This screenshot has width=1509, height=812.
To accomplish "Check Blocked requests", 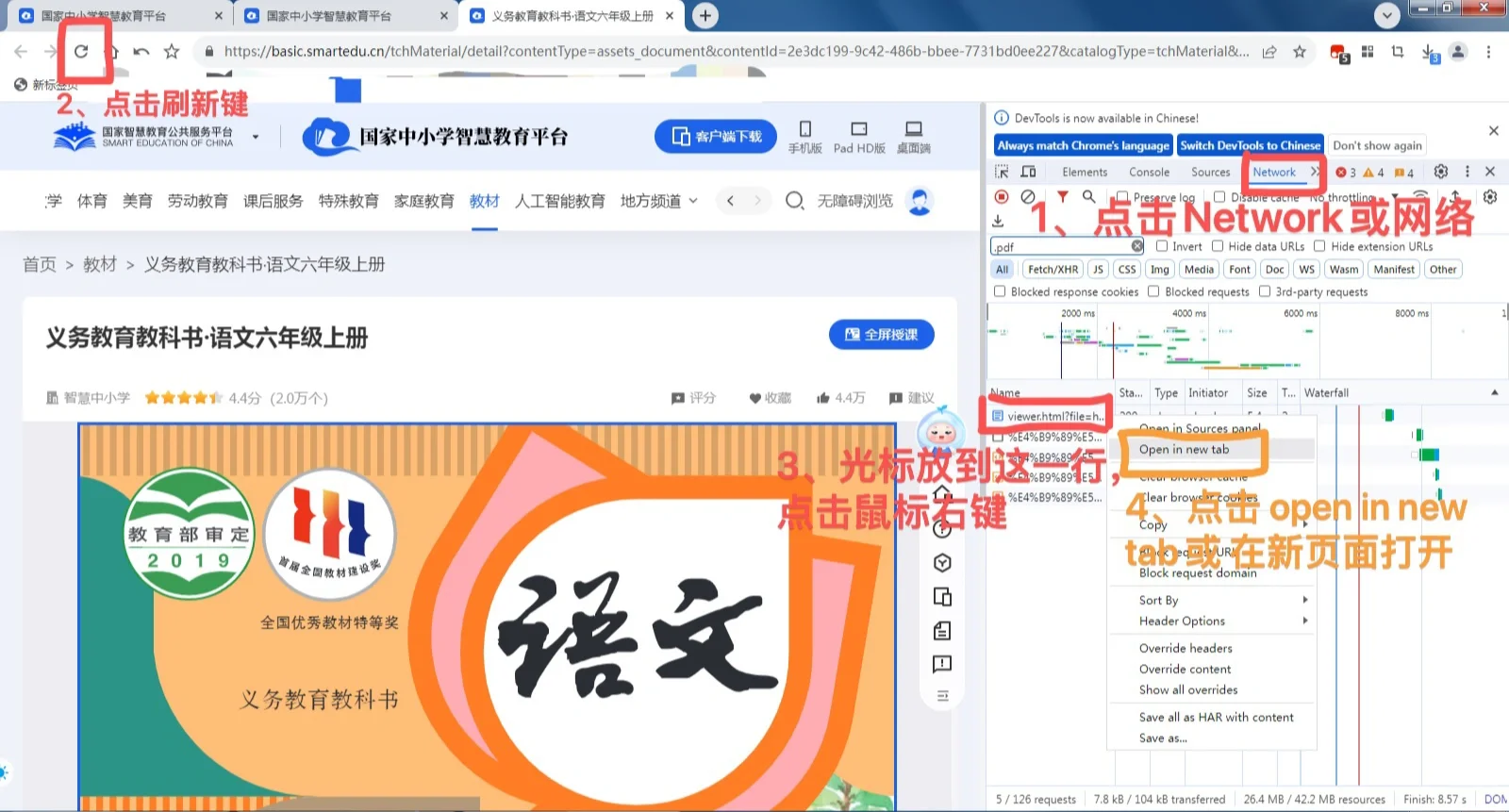I will tap(1153, 291).
